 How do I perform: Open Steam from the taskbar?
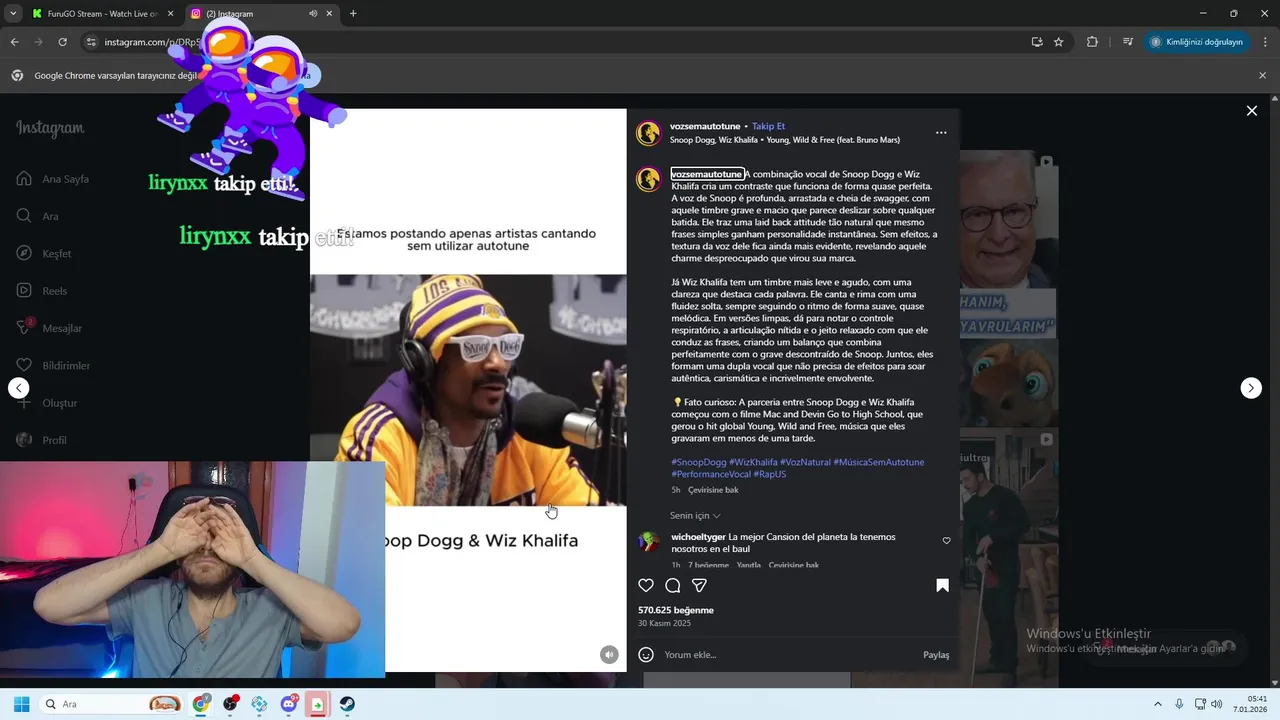(x=347, y=704)
